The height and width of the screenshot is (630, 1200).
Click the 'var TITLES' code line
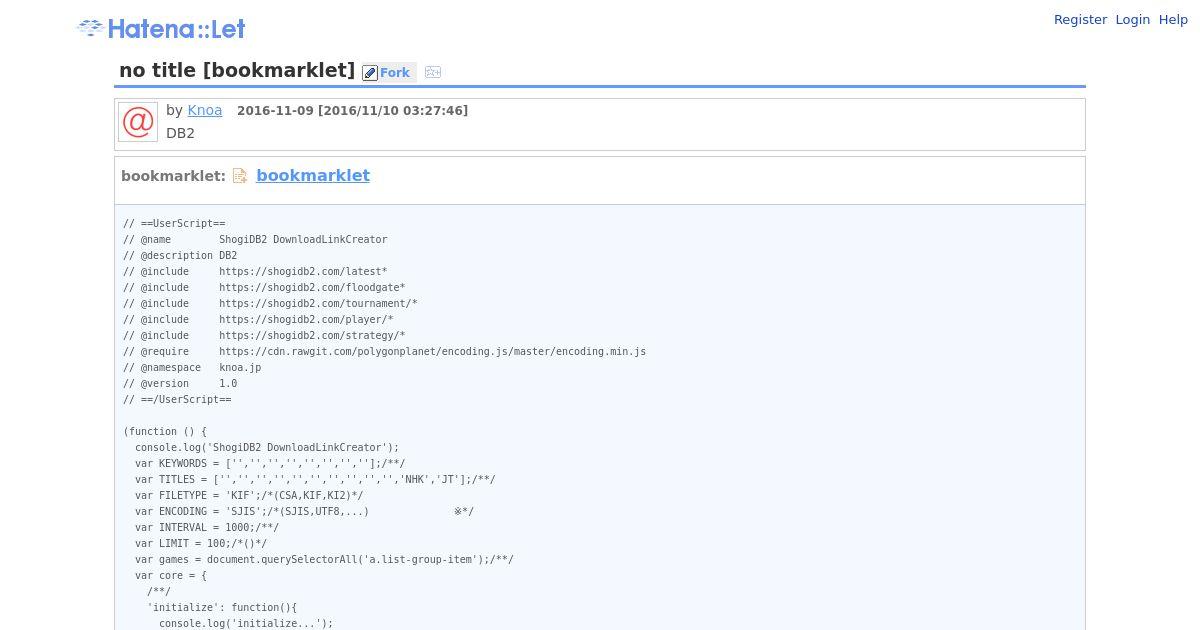(315, 480)
